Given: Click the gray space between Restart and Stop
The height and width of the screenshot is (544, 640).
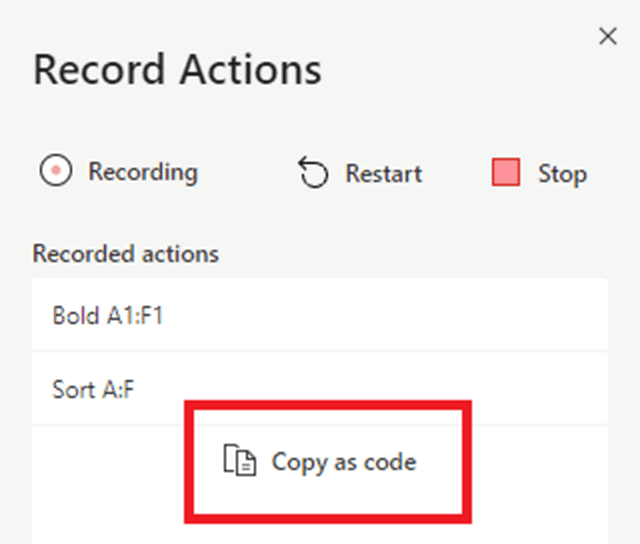Looking at the screenshot, I should click(x=456, y=174).
